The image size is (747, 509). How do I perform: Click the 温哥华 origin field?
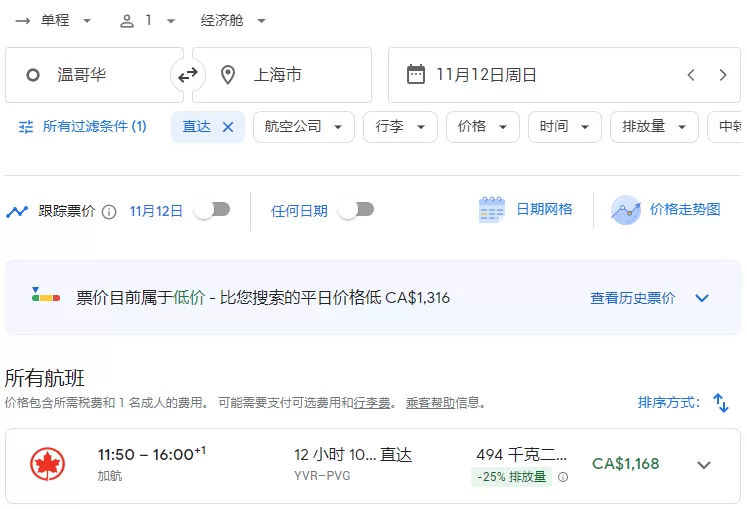pos(94,75)
